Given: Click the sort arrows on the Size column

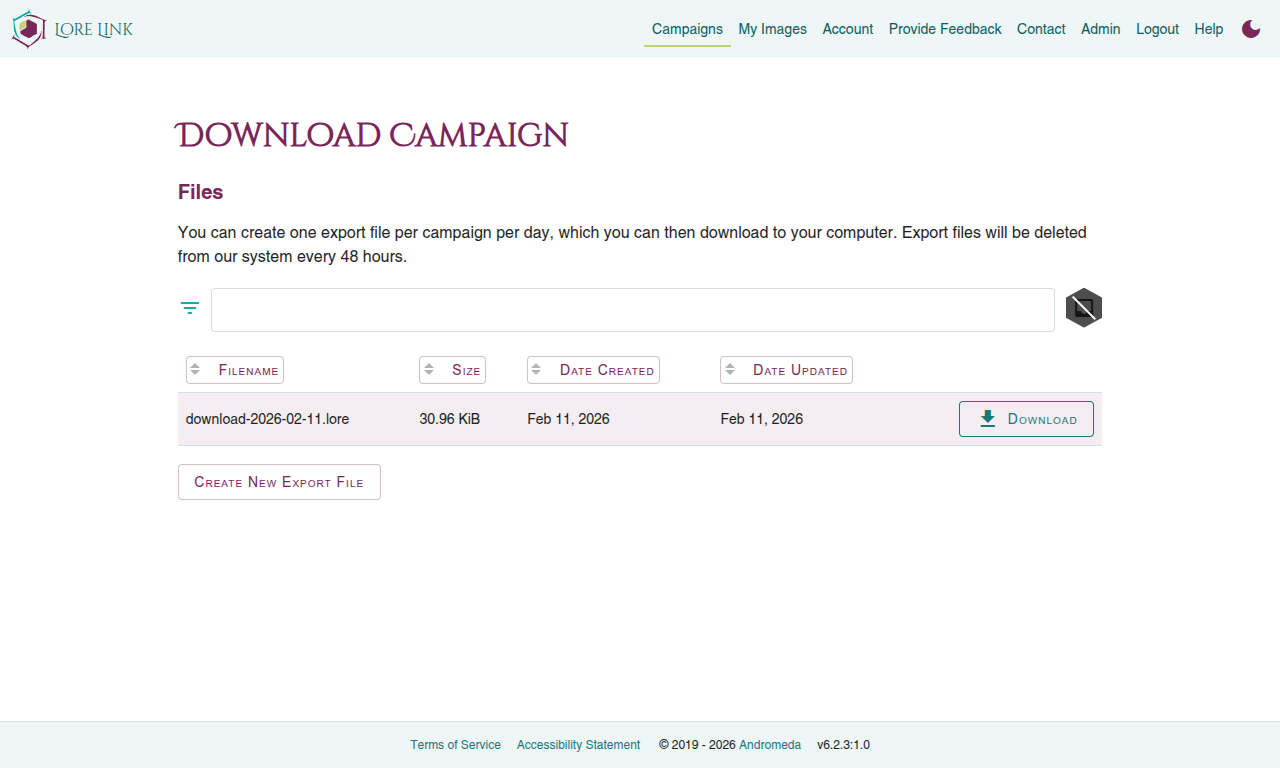Looking at the screenshot, I should tap(429, 369).
